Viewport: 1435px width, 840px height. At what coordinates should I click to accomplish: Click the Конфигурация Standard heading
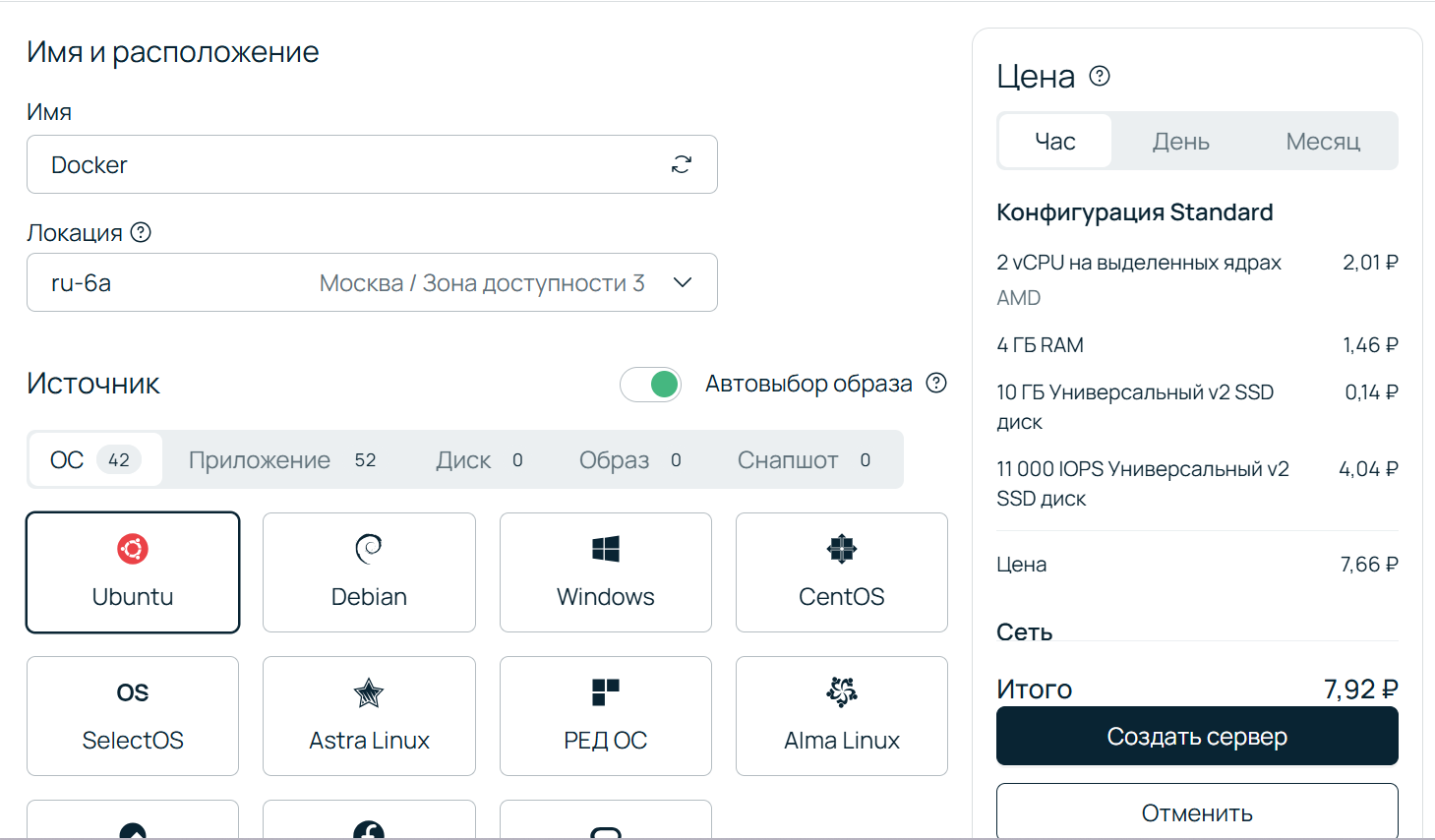pos(1134,212)
